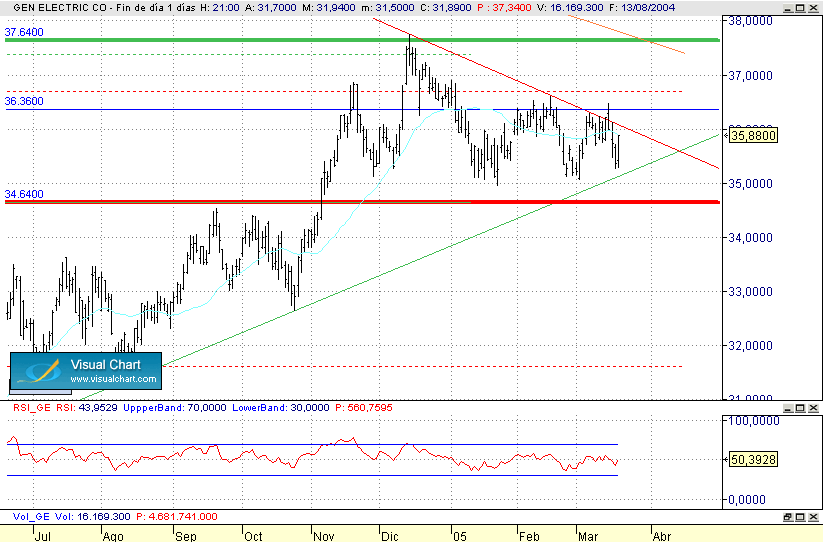The width and height of the screenshot is (823, 542).
Task: Click the Abr label on time axis
Action: point(662,536)
